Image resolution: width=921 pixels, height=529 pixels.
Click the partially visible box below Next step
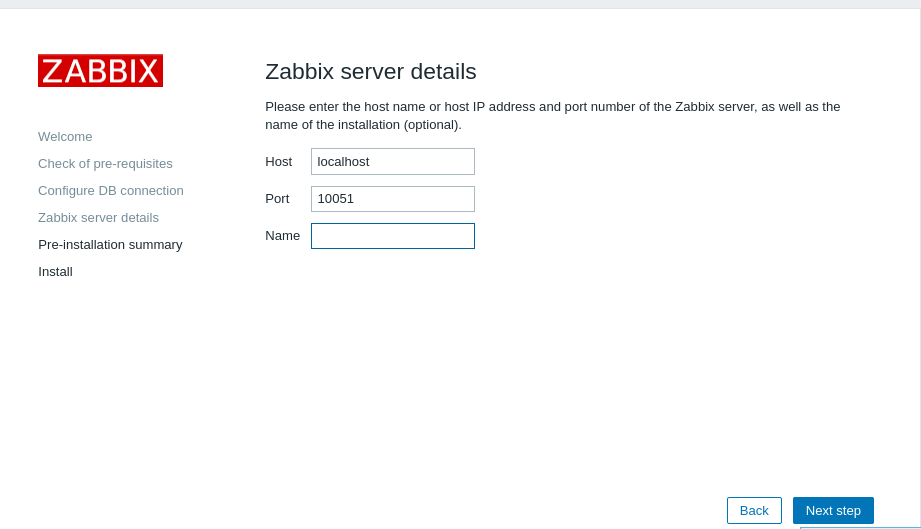(858, 527)
